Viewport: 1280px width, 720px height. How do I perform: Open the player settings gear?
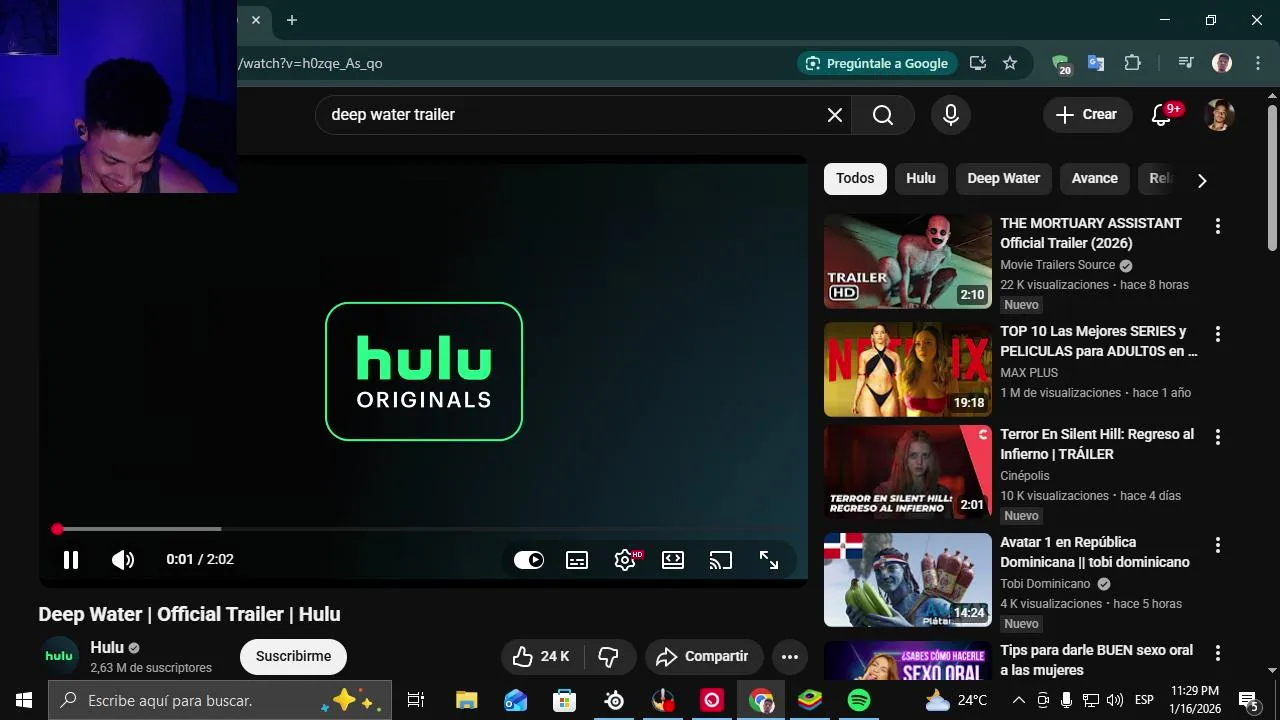pos(626,560)
